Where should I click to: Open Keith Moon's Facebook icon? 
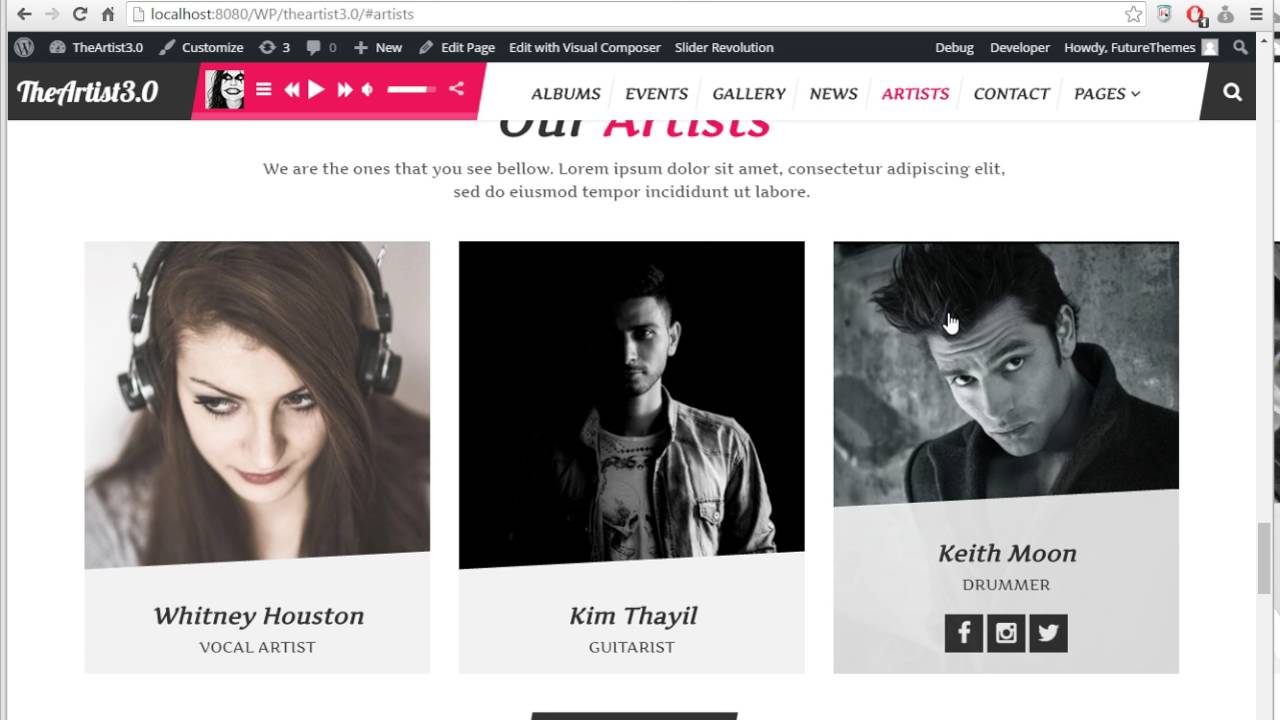pos(964,633)
